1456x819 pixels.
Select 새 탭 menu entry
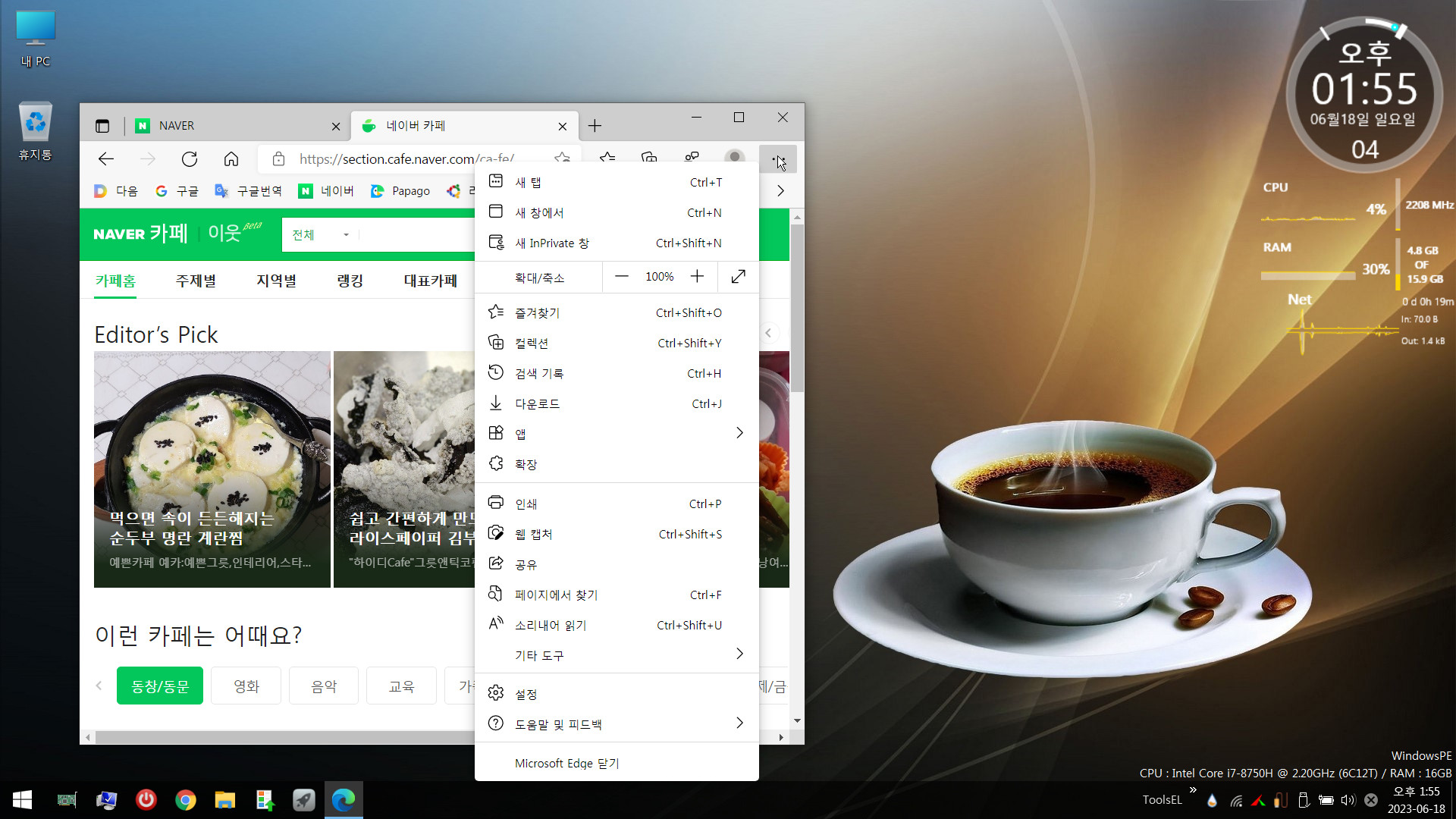click(x=617, y=182)
